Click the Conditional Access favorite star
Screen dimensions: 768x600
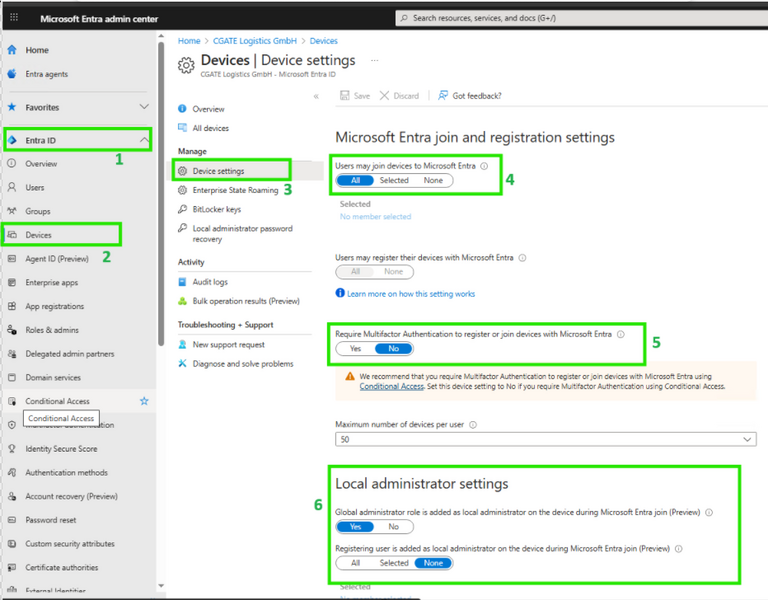tap(144, 401)
